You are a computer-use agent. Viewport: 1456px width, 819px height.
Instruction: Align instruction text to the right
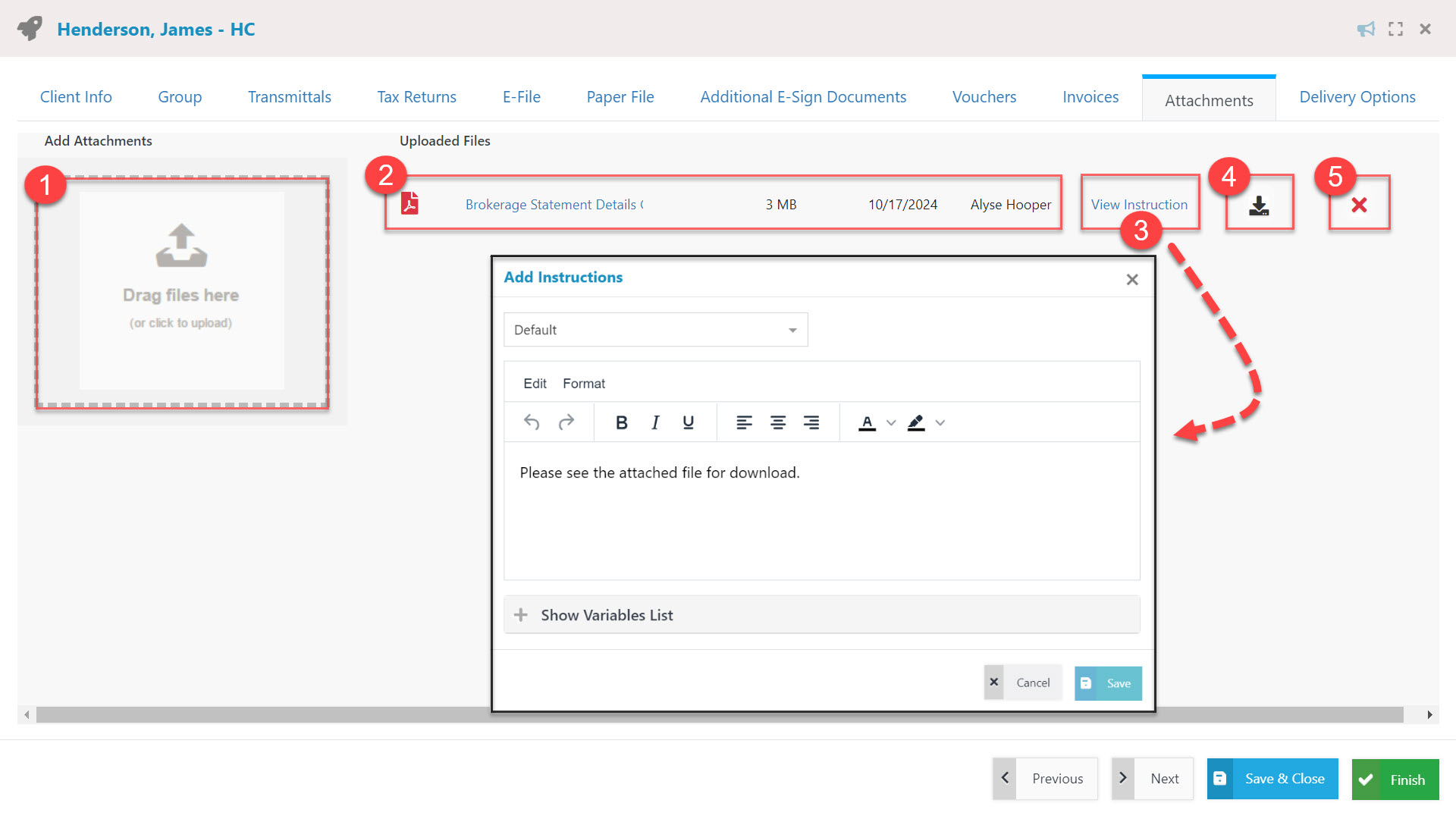pos(811,422)
